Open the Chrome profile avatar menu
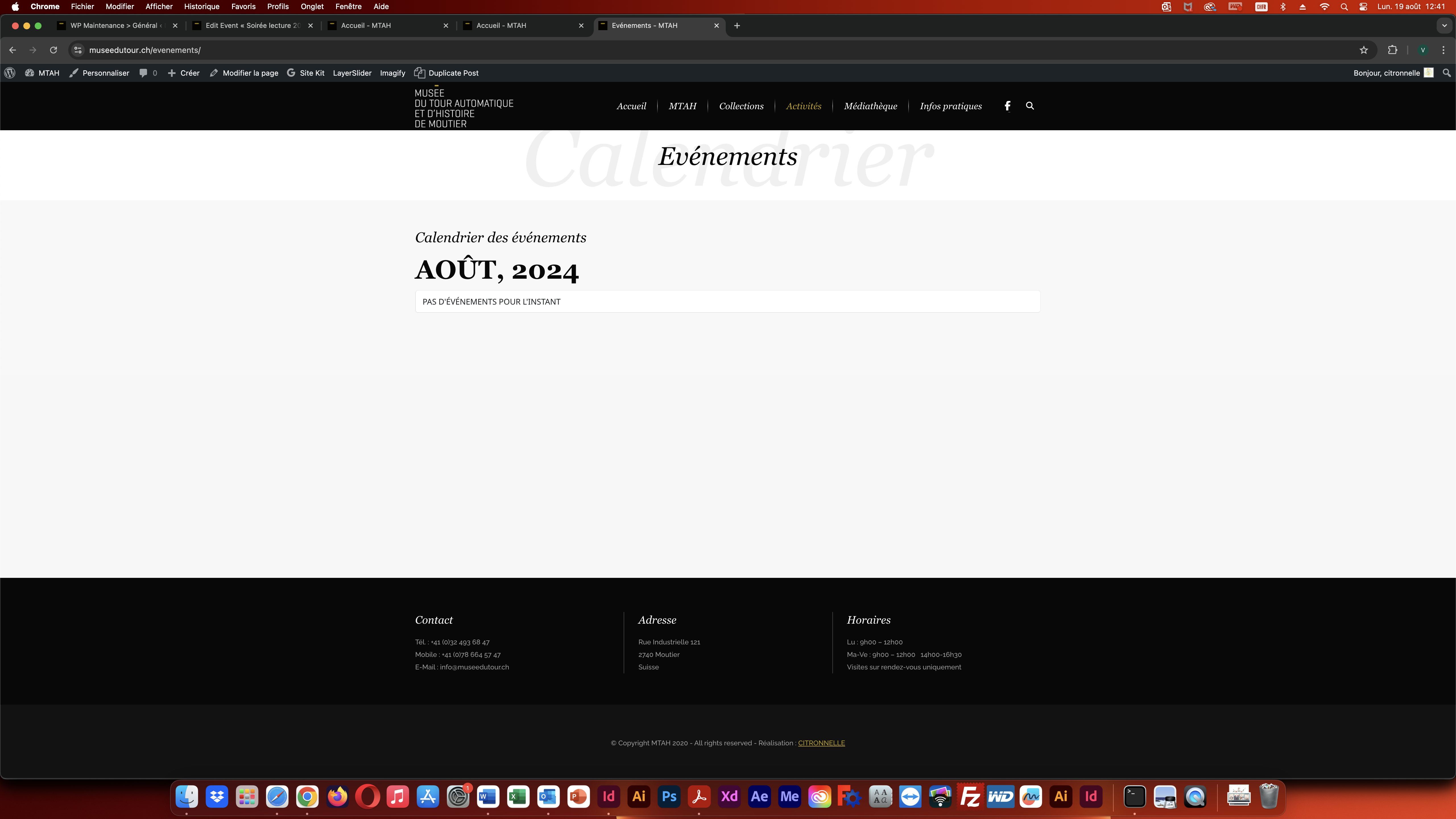 coord(1423,50)
